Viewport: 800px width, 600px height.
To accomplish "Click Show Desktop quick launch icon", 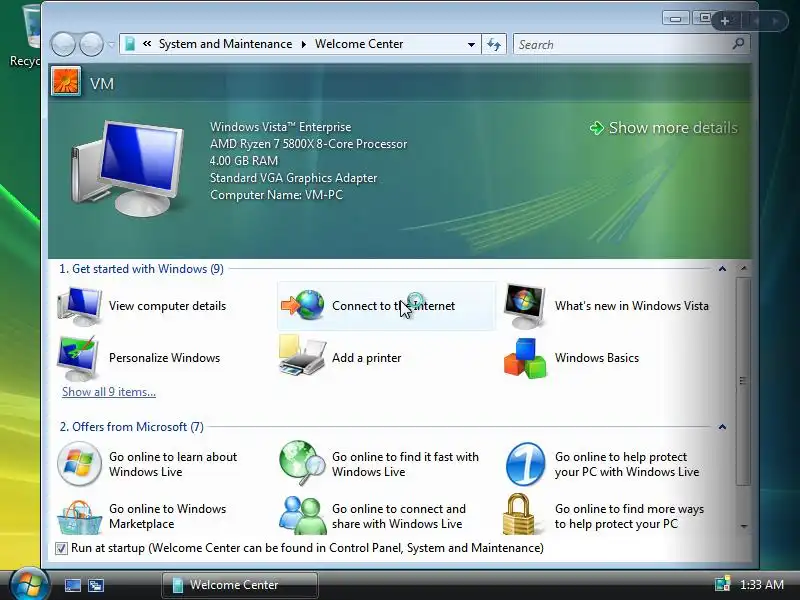I will click(72, 585).
